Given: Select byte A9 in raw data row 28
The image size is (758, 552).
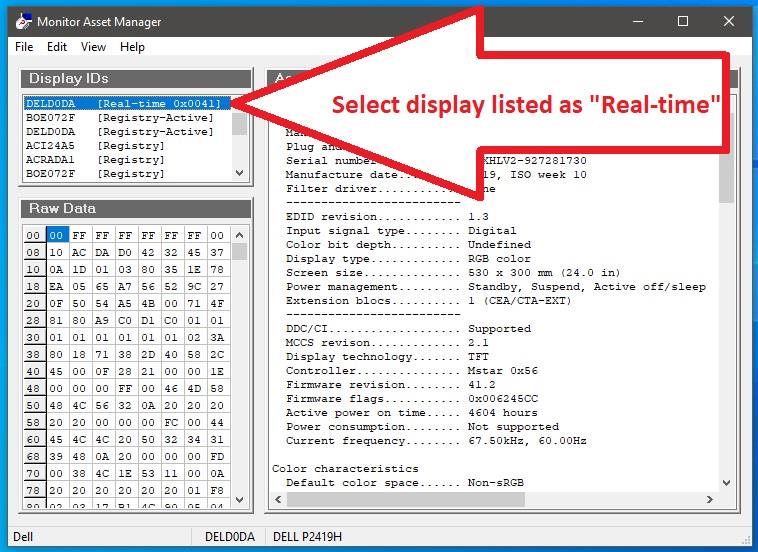Looking at the screenshot, I should click(102, 320).
